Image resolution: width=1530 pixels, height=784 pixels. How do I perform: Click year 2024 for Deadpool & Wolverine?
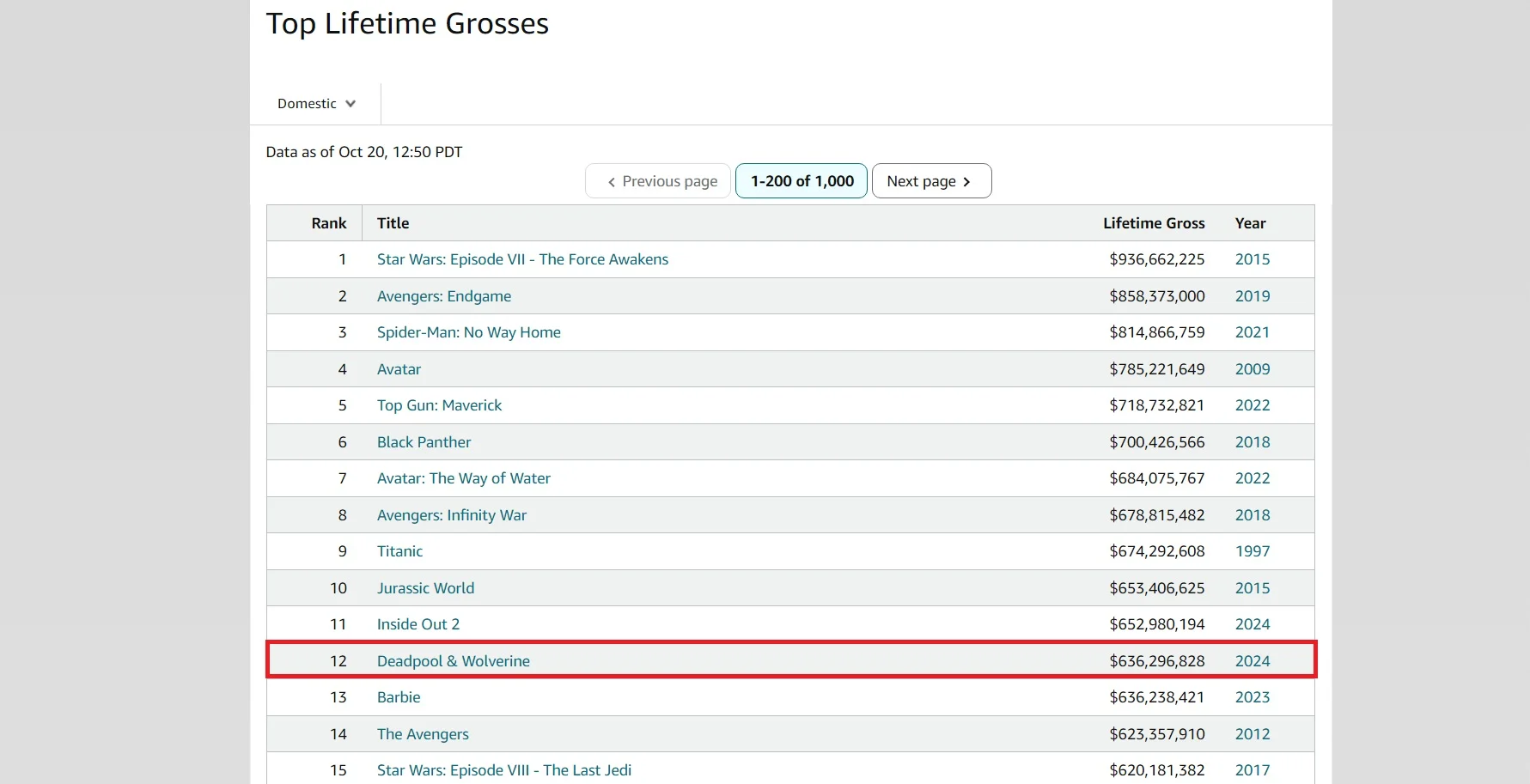pyautogui.click(x=1253, y=661)
